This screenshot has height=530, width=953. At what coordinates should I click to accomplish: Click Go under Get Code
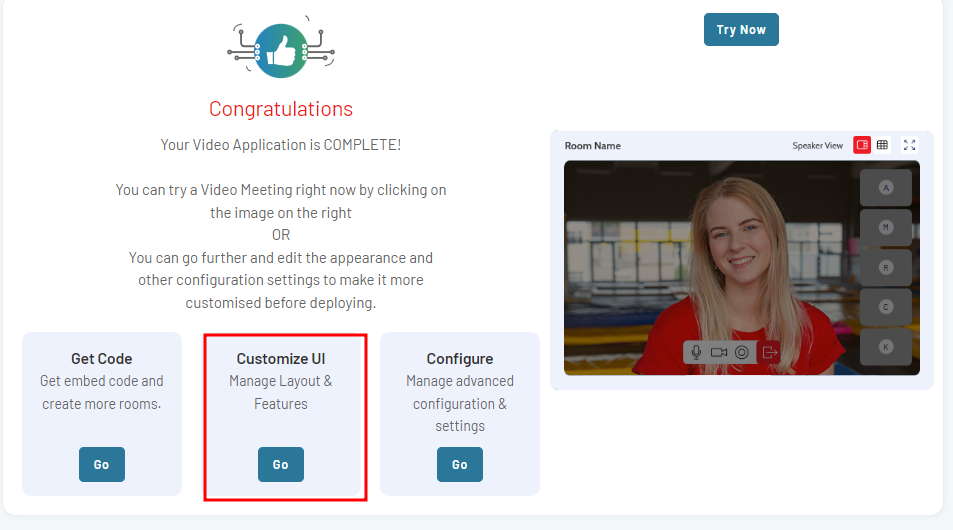point(101,464)
